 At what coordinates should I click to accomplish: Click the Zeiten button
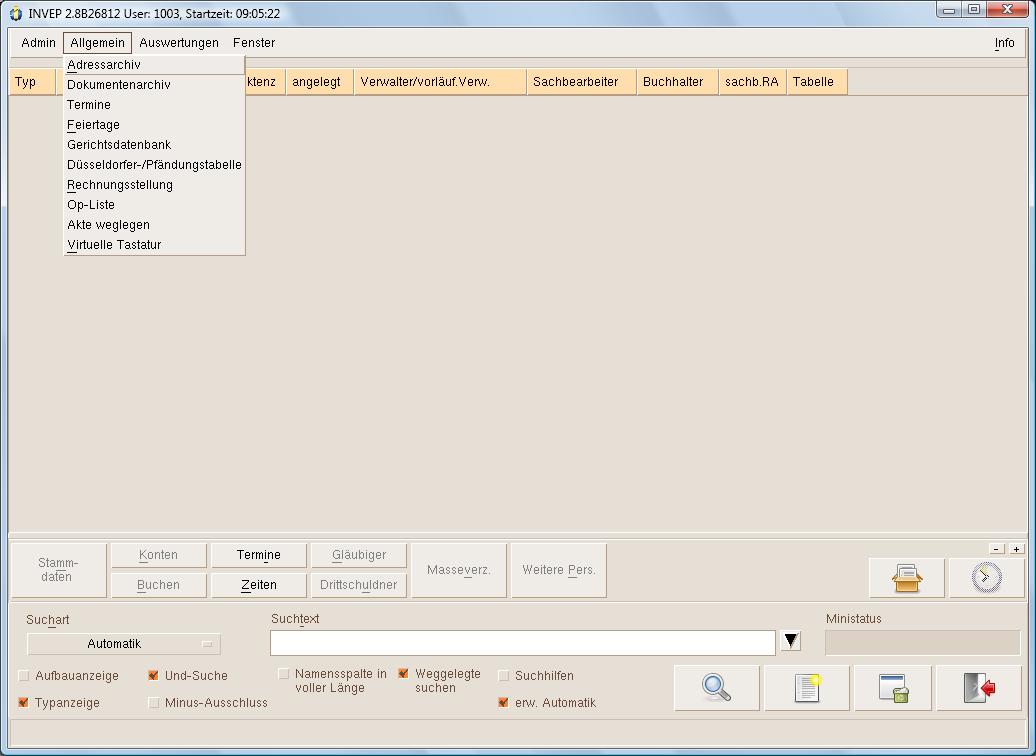pyautogui.click(x=258, y=585)
